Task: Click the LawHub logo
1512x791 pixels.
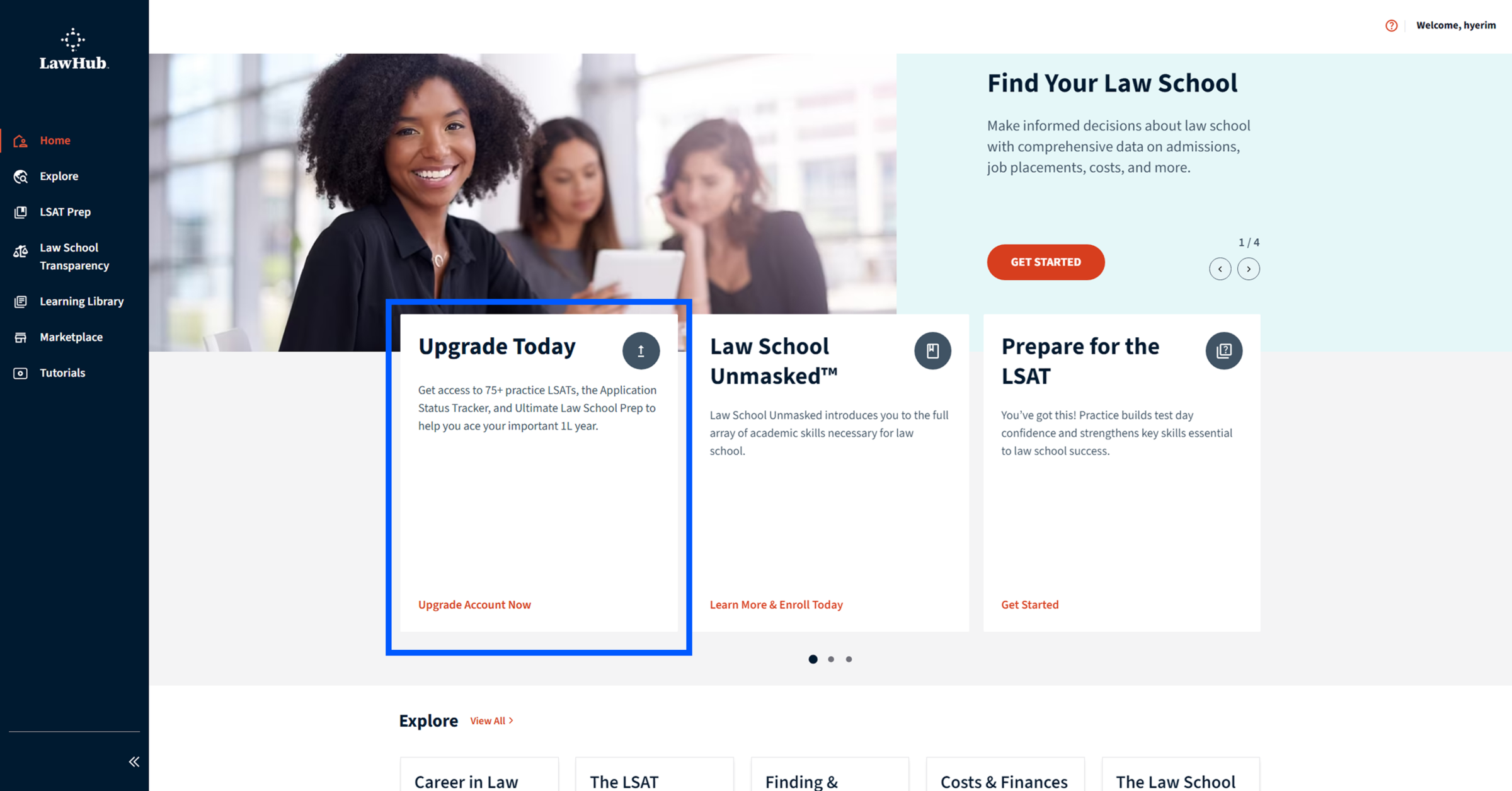Action: click(x=74, y=49)
